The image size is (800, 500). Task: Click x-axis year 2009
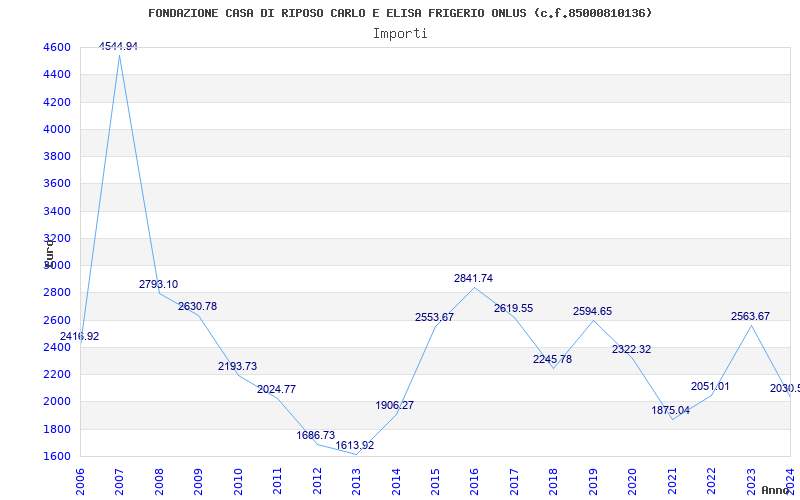coord(198,482)
